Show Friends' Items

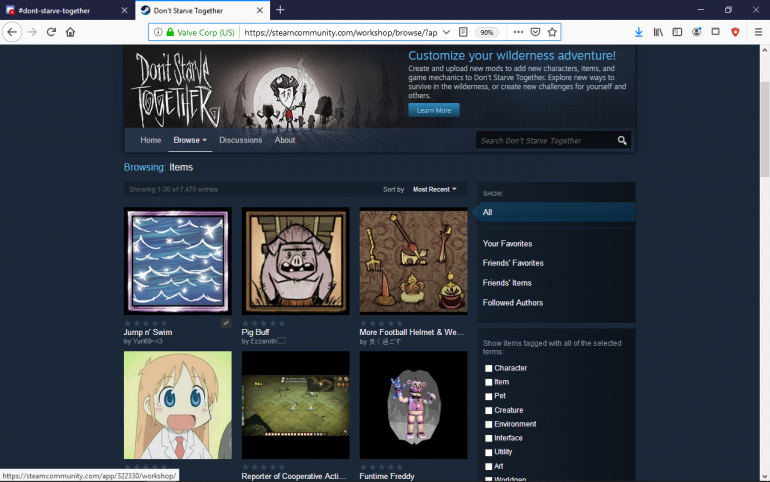507,283
